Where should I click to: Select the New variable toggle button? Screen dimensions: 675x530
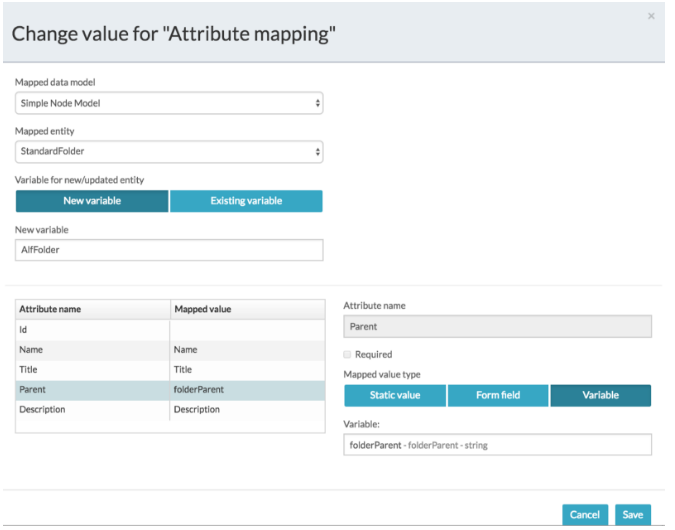pos(92,201)
